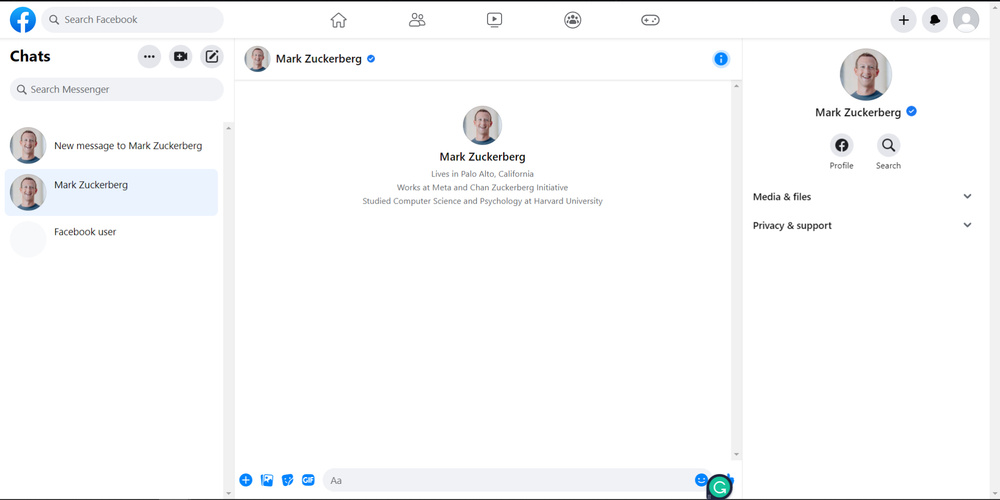
Task: Open the Groups icon in top navigation
Action: 573,20
